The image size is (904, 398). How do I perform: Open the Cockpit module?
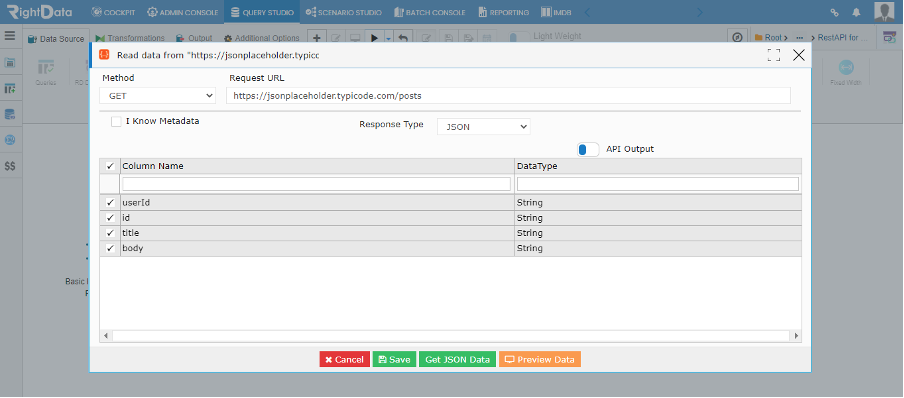pos(113,12)
